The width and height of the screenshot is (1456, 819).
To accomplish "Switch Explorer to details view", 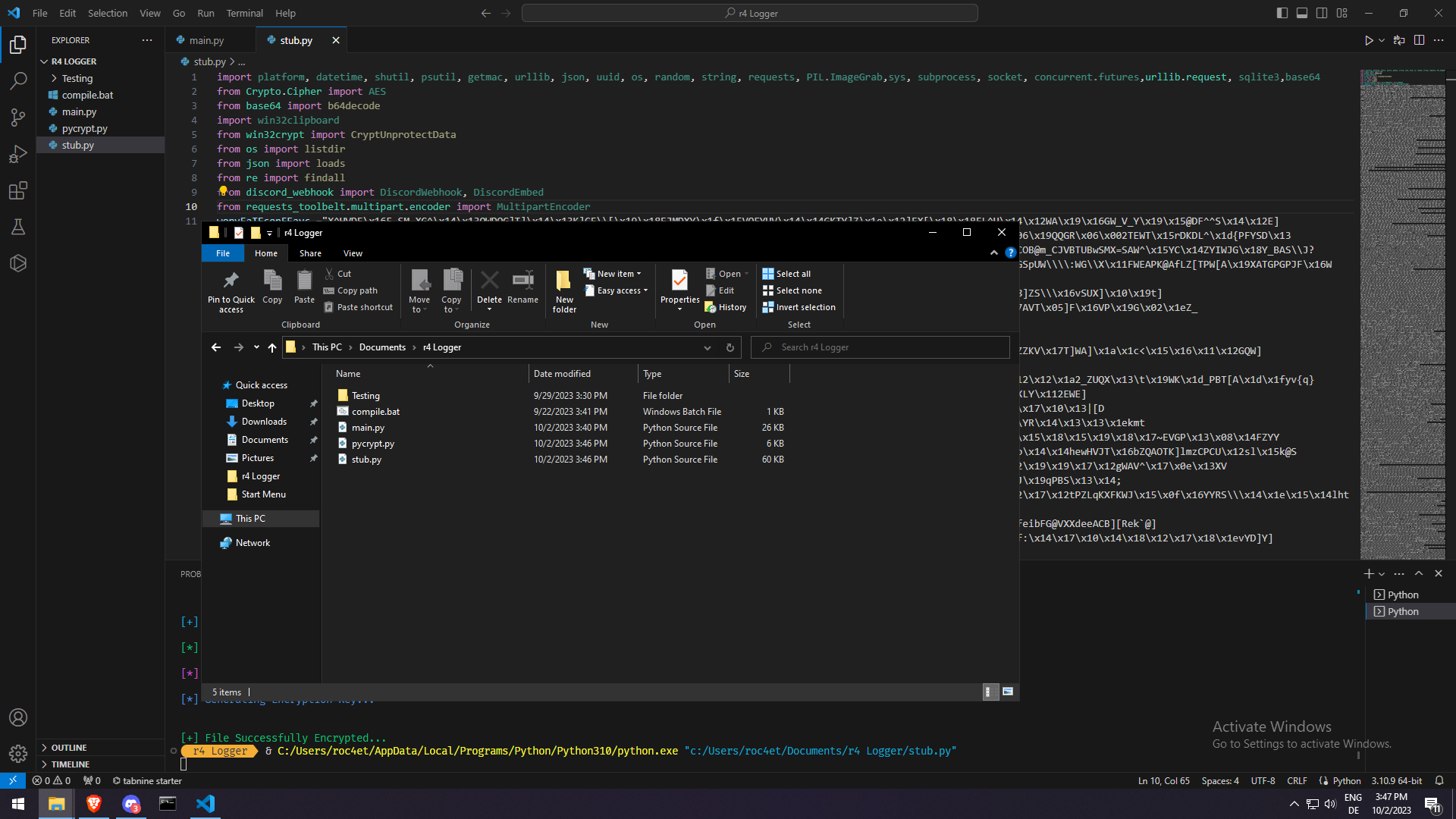I will [x=990, y=692].
